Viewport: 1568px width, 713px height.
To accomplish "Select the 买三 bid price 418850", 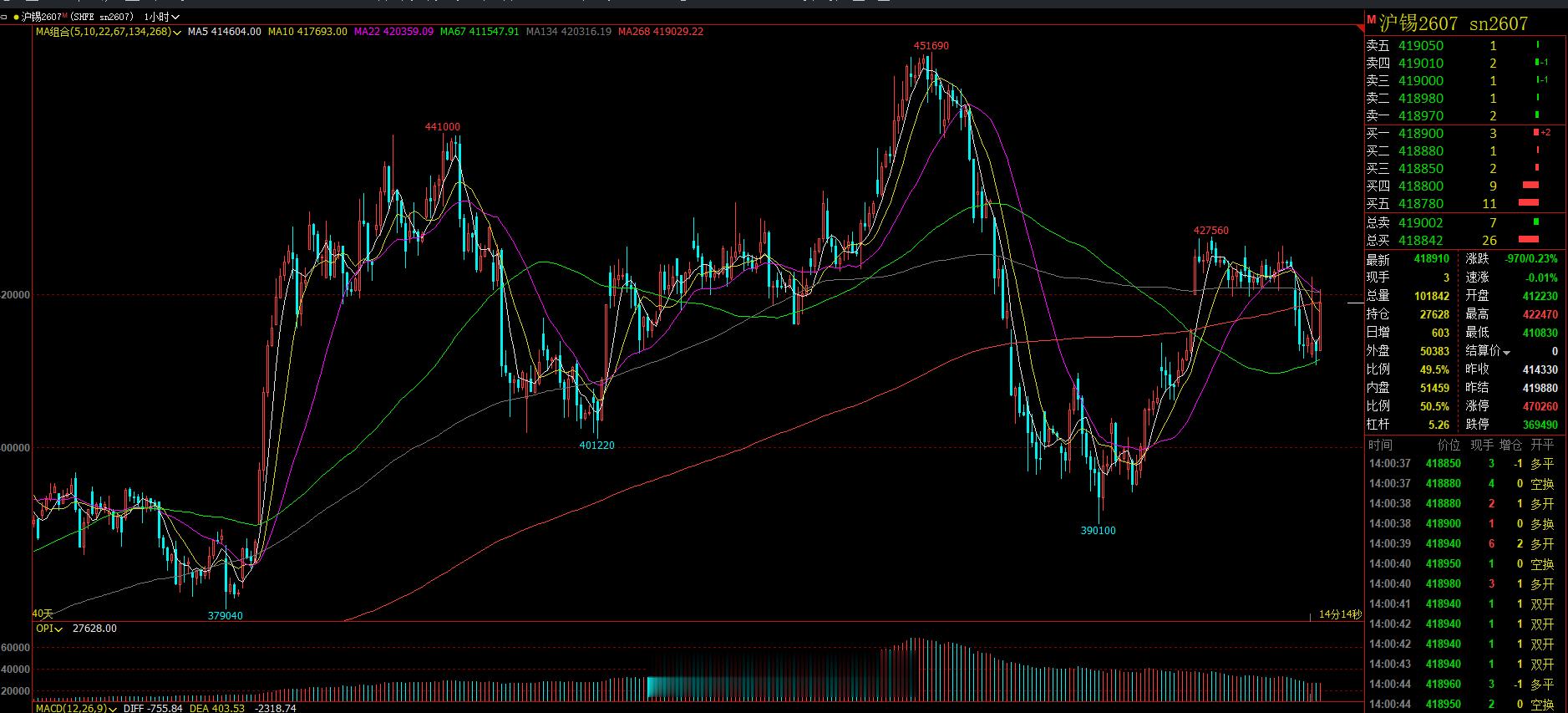I will tap(1420, 169).
